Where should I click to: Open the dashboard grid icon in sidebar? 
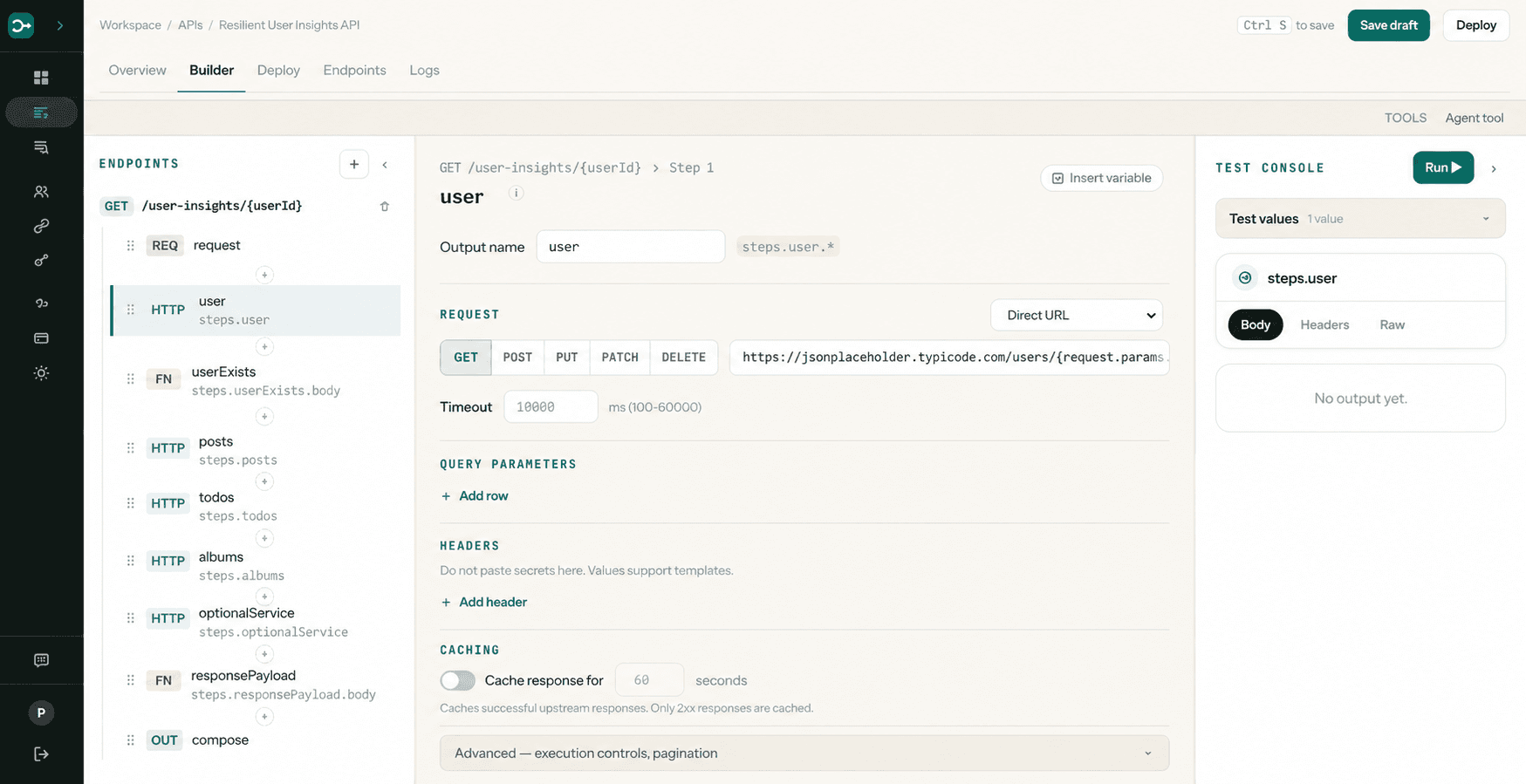point(41,78)
